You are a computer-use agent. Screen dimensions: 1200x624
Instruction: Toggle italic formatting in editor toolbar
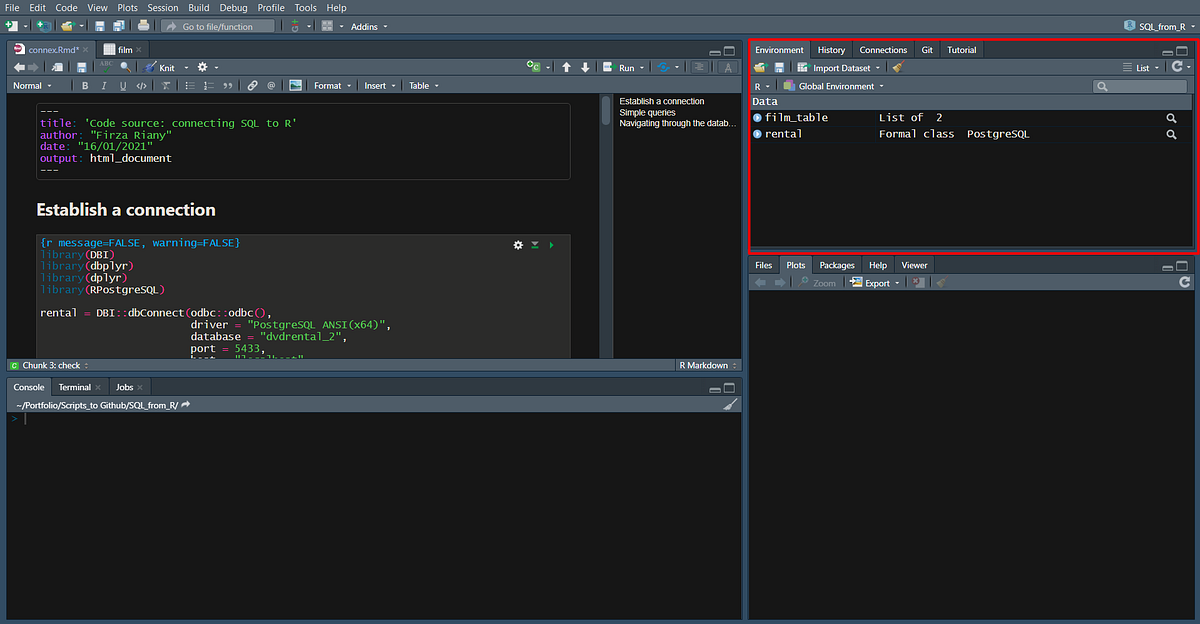pos(104,85)
